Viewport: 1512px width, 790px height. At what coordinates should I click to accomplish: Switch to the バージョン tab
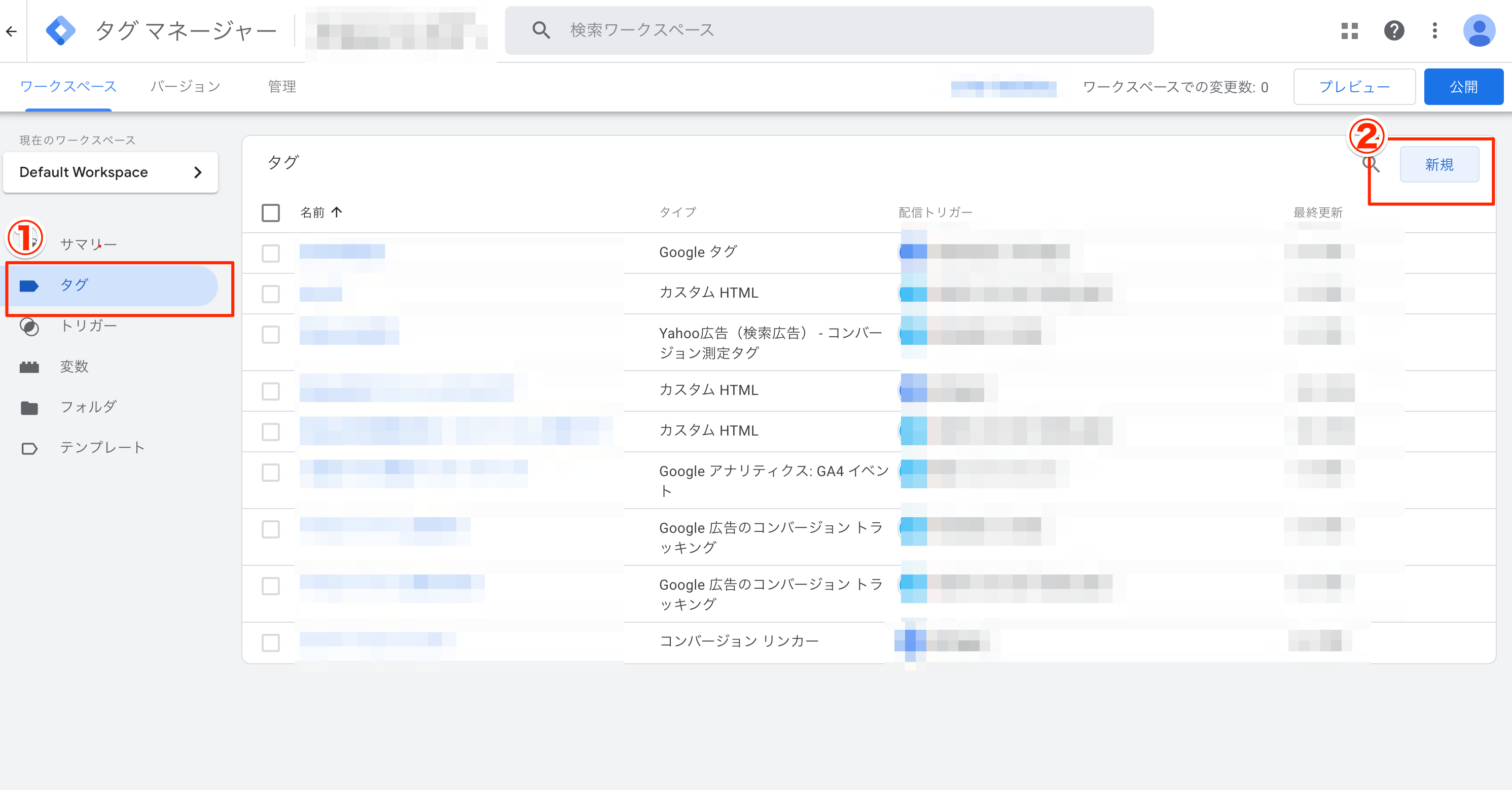pyautogui.click(x=186, y=86)
